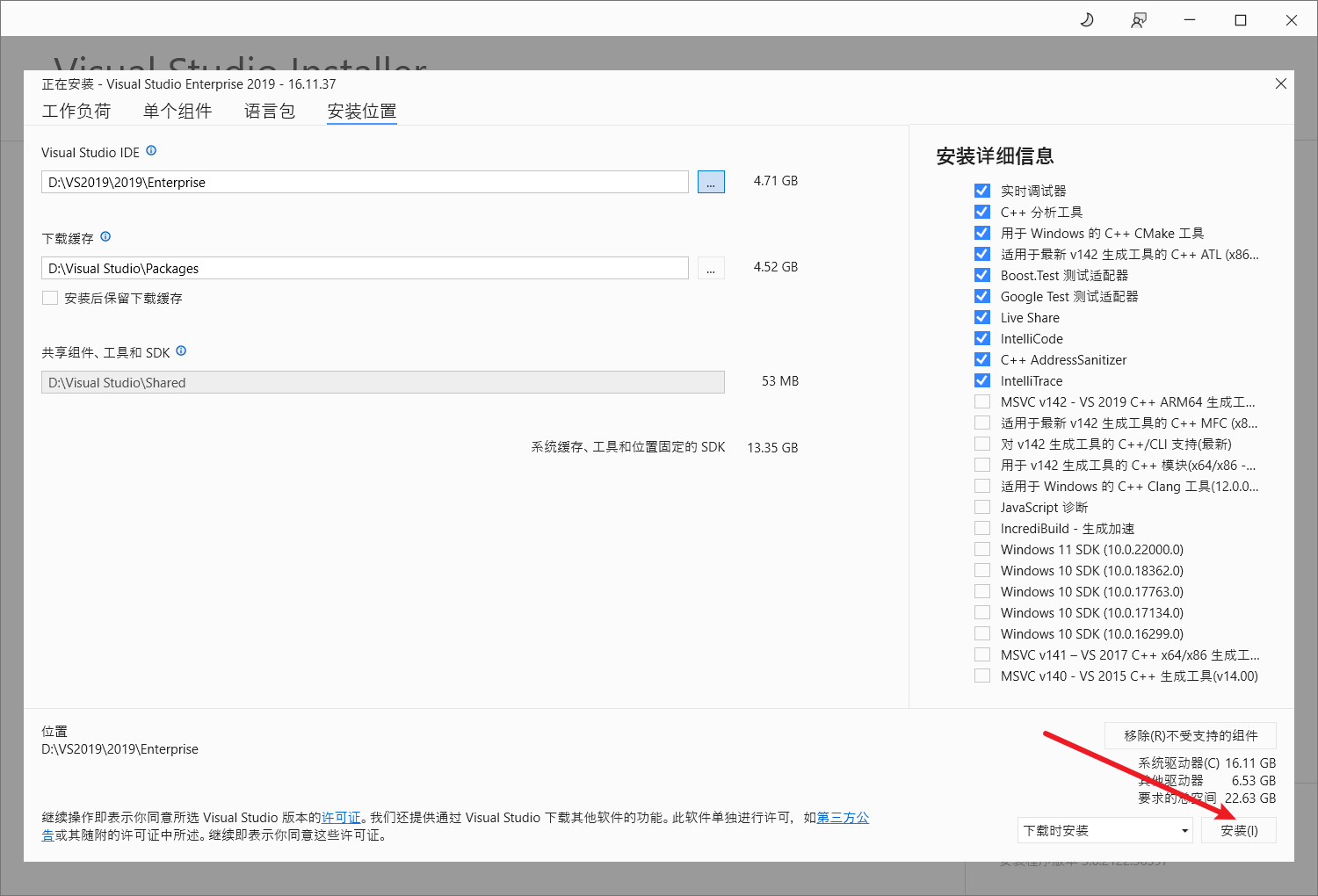Uncheck 实时调试器 component

[x=982, y=191]
